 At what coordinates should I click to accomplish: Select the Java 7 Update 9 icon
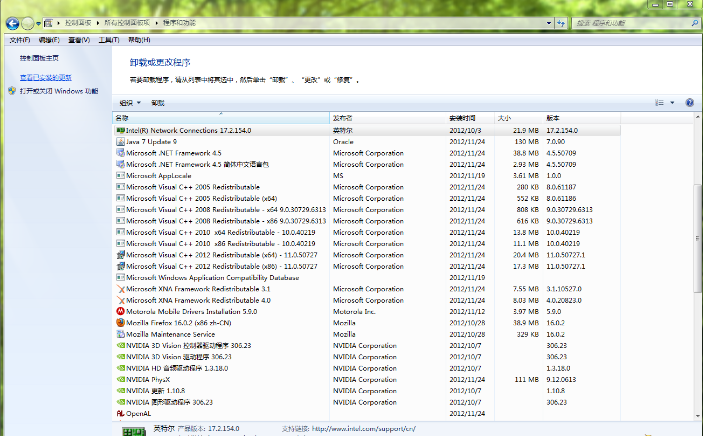tap(120, 142)
